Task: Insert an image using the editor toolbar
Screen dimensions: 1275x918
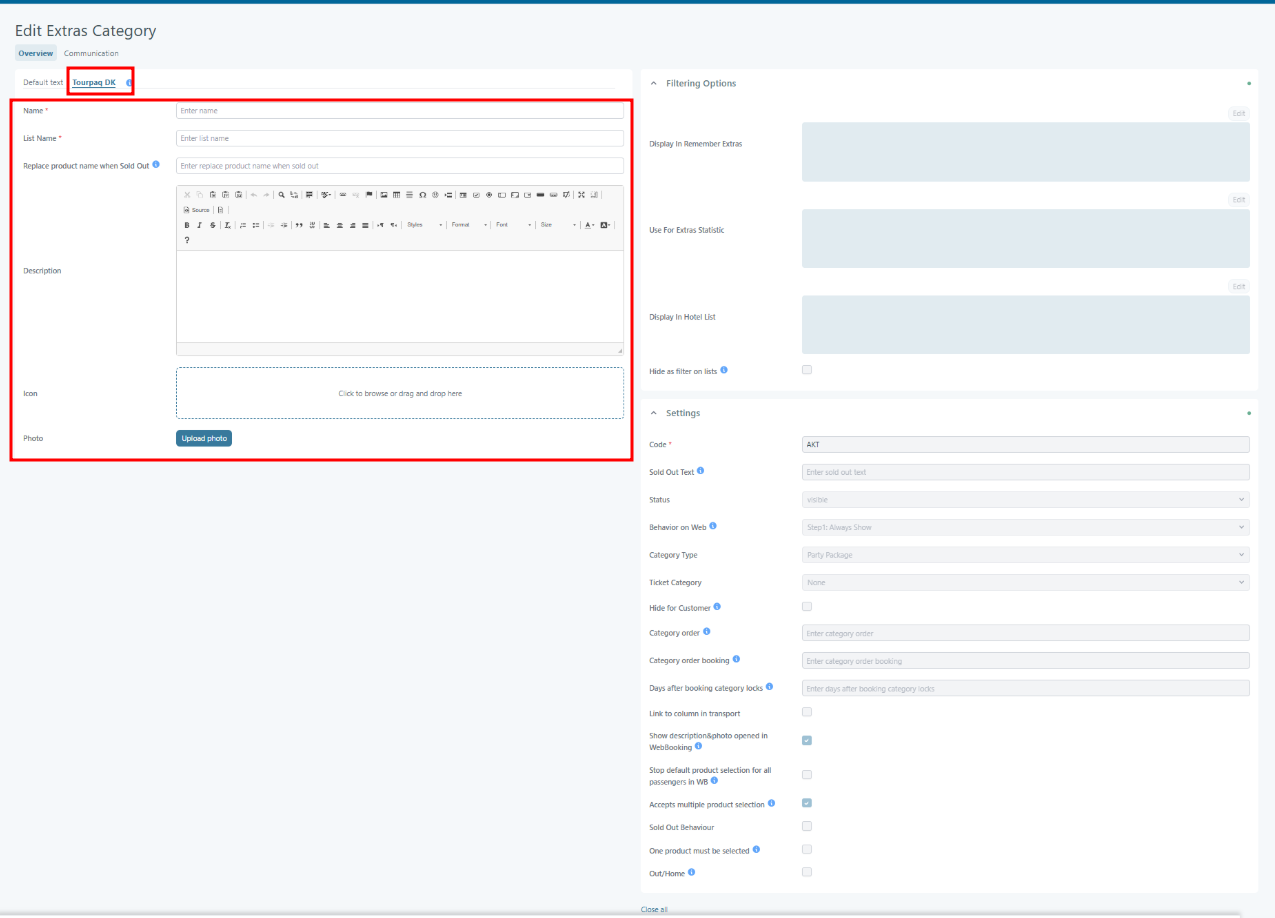Action: coord(384,195)
